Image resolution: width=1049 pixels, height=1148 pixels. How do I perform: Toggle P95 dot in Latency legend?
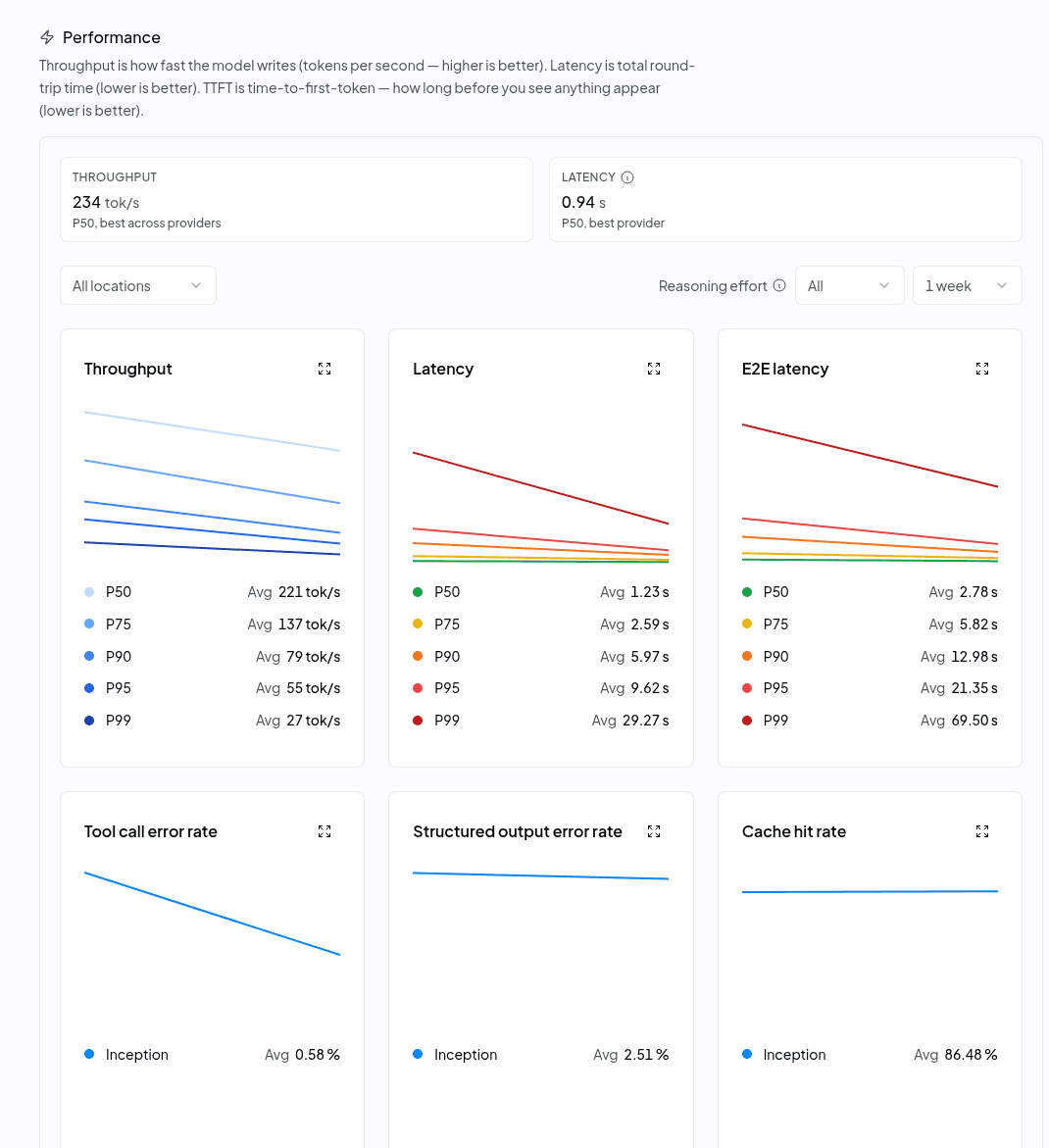coord(418,687)
